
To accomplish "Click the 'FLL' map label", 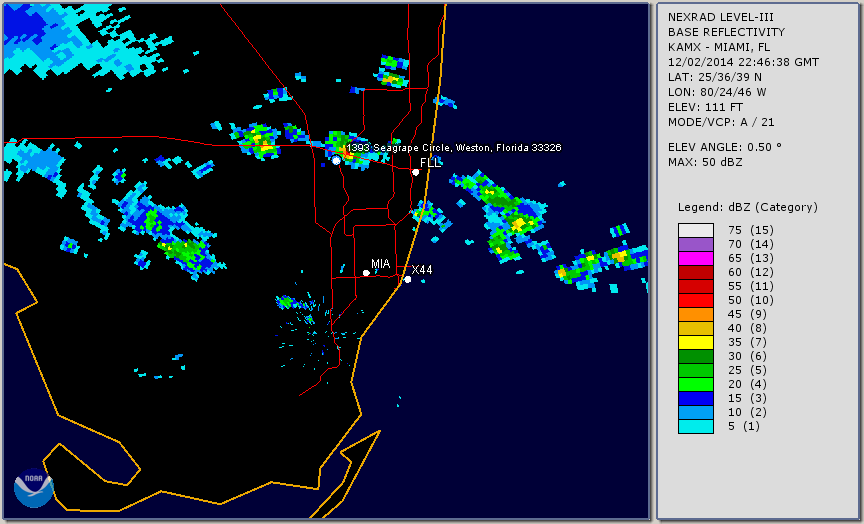I will pos(430,163).
